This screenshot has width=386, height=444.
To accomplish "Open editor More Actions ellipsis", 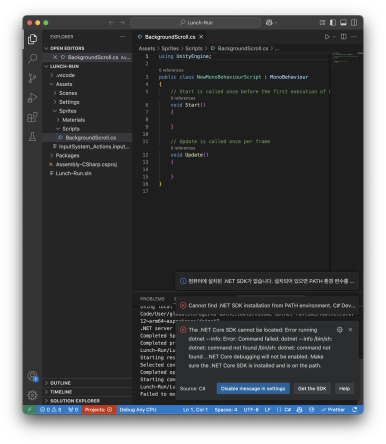I will coord(354,37).
